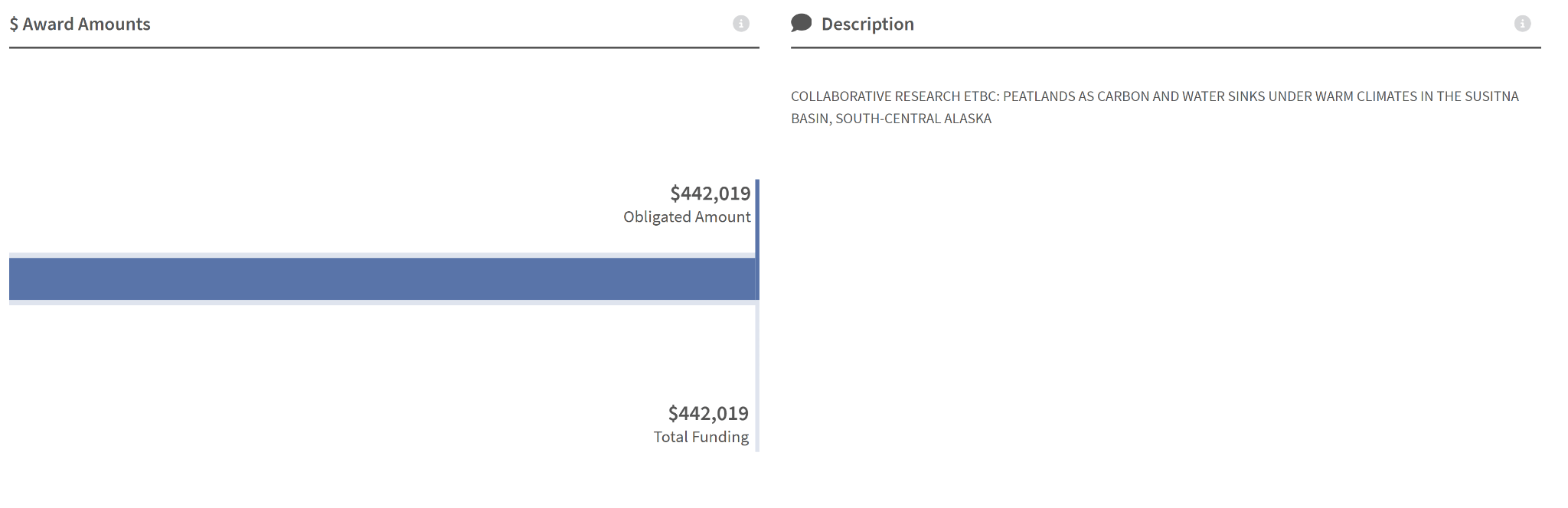Screen dimensions: 1568x508
Task: Click the $442,019 total funding value
Action: click(708, 414)
